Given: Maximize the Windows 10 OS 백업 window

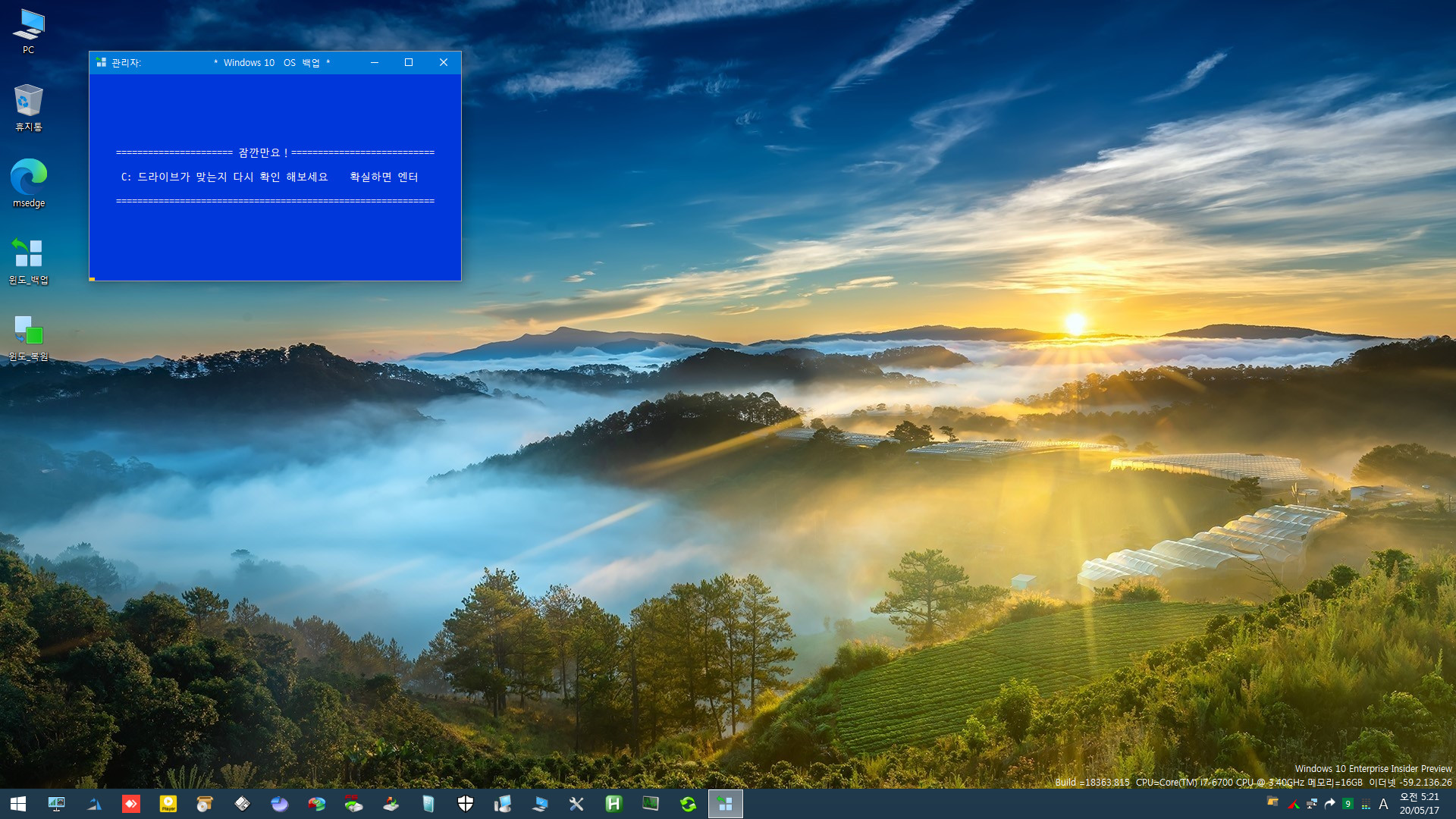Looking at the screenshot, I should click(x=409, y=62).
